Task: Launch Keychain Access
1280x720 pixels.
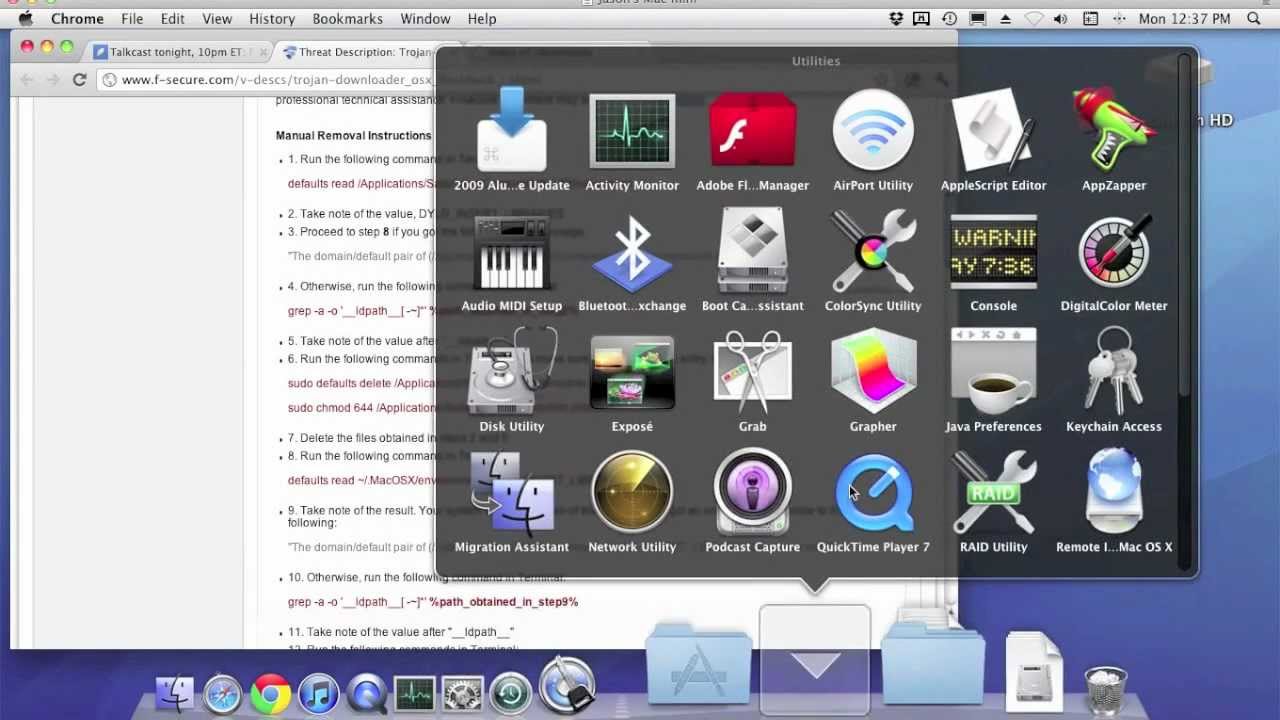Action: 1114,380
